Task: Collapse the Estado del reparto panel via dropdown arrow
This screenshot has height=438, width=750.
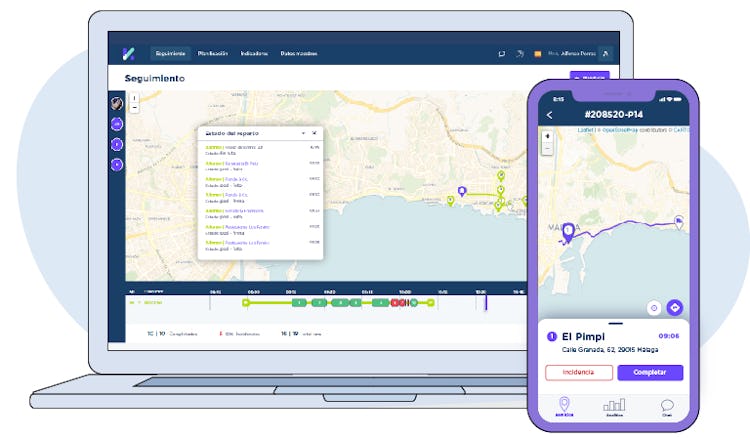Action: pos(303,133)
